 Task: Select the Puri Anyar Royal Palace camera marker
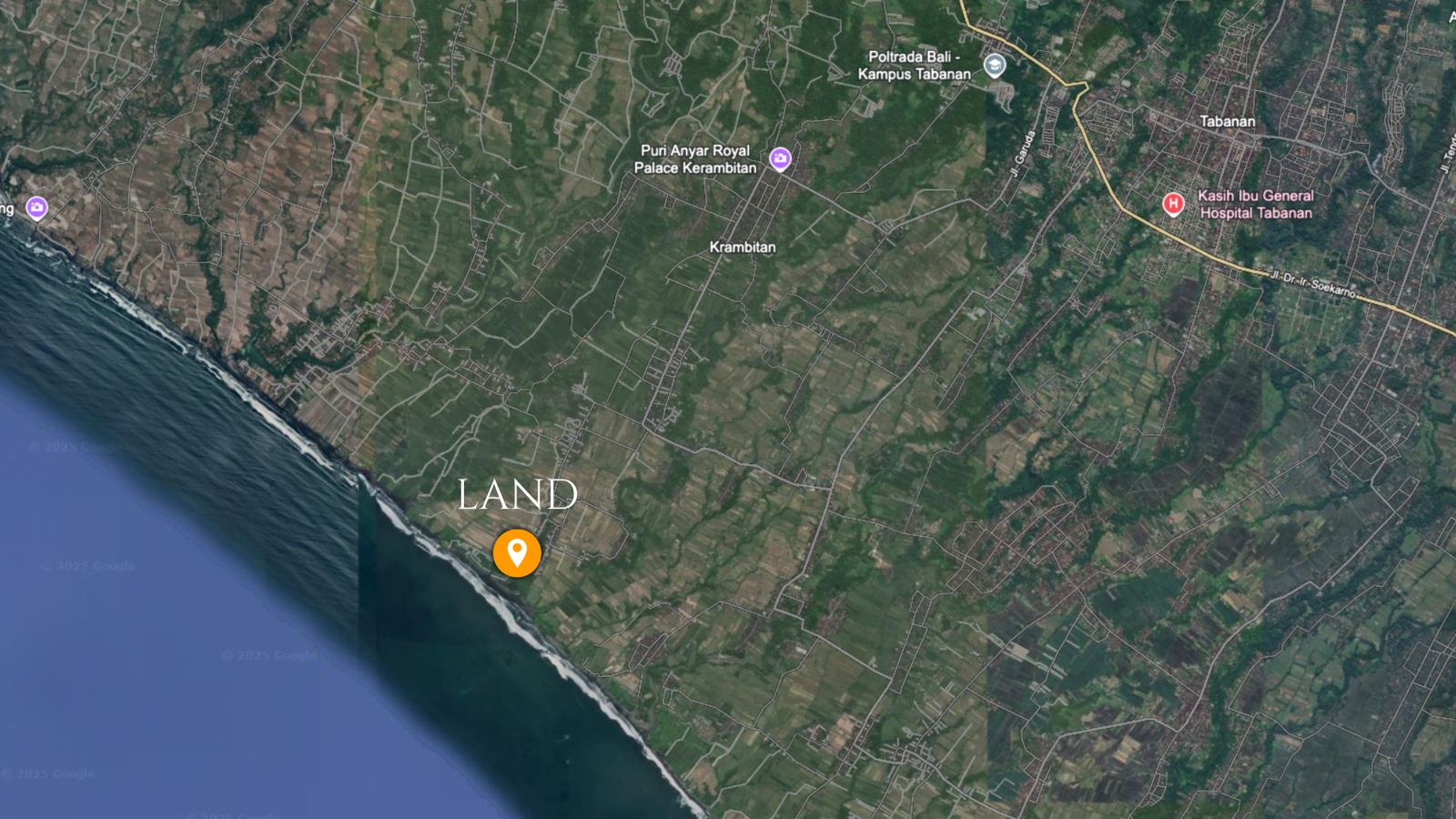[780, 159]
